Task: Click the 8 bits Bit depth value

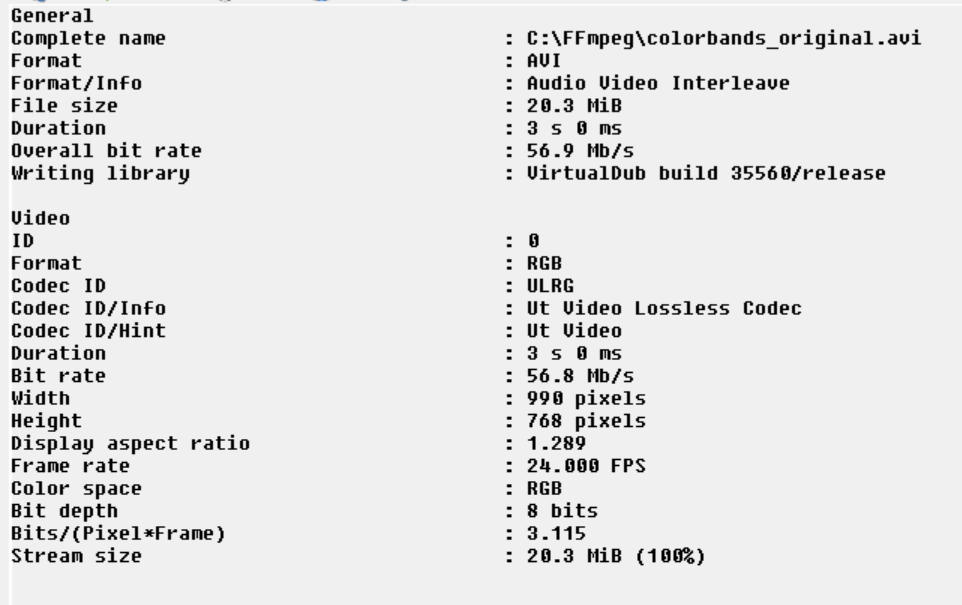Action: coord(563,511)
